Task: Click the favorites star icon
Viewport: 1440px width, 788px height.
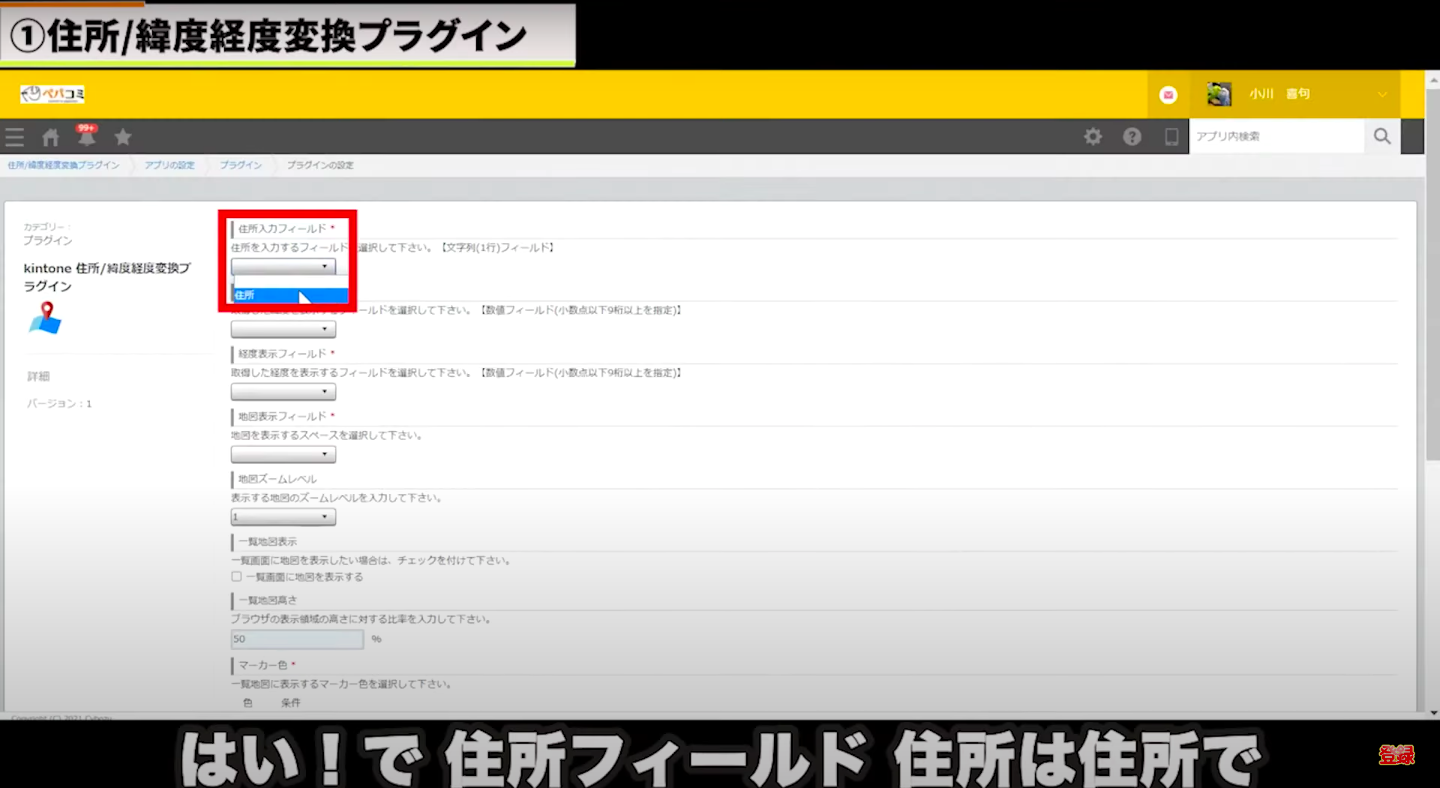Action: click(123, 137)
